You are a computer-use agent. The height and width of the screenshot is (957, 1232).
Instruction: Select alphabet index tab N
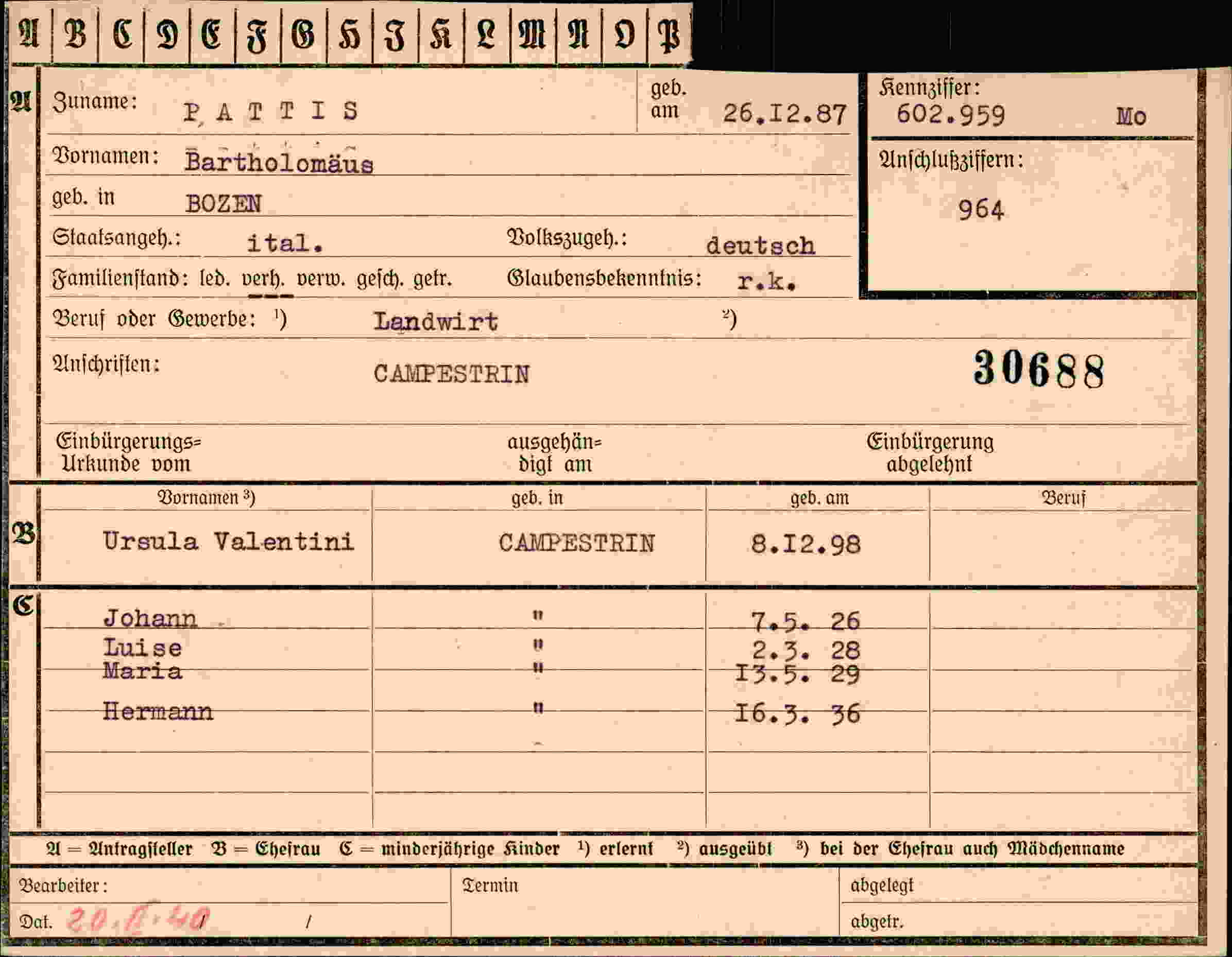point(579,34)
